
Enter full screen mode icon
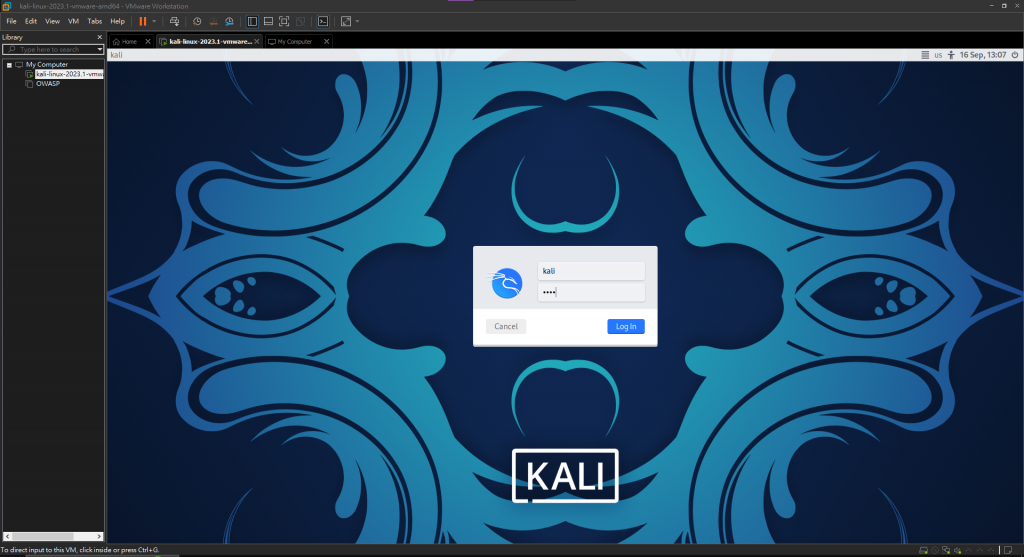point(284,21)
